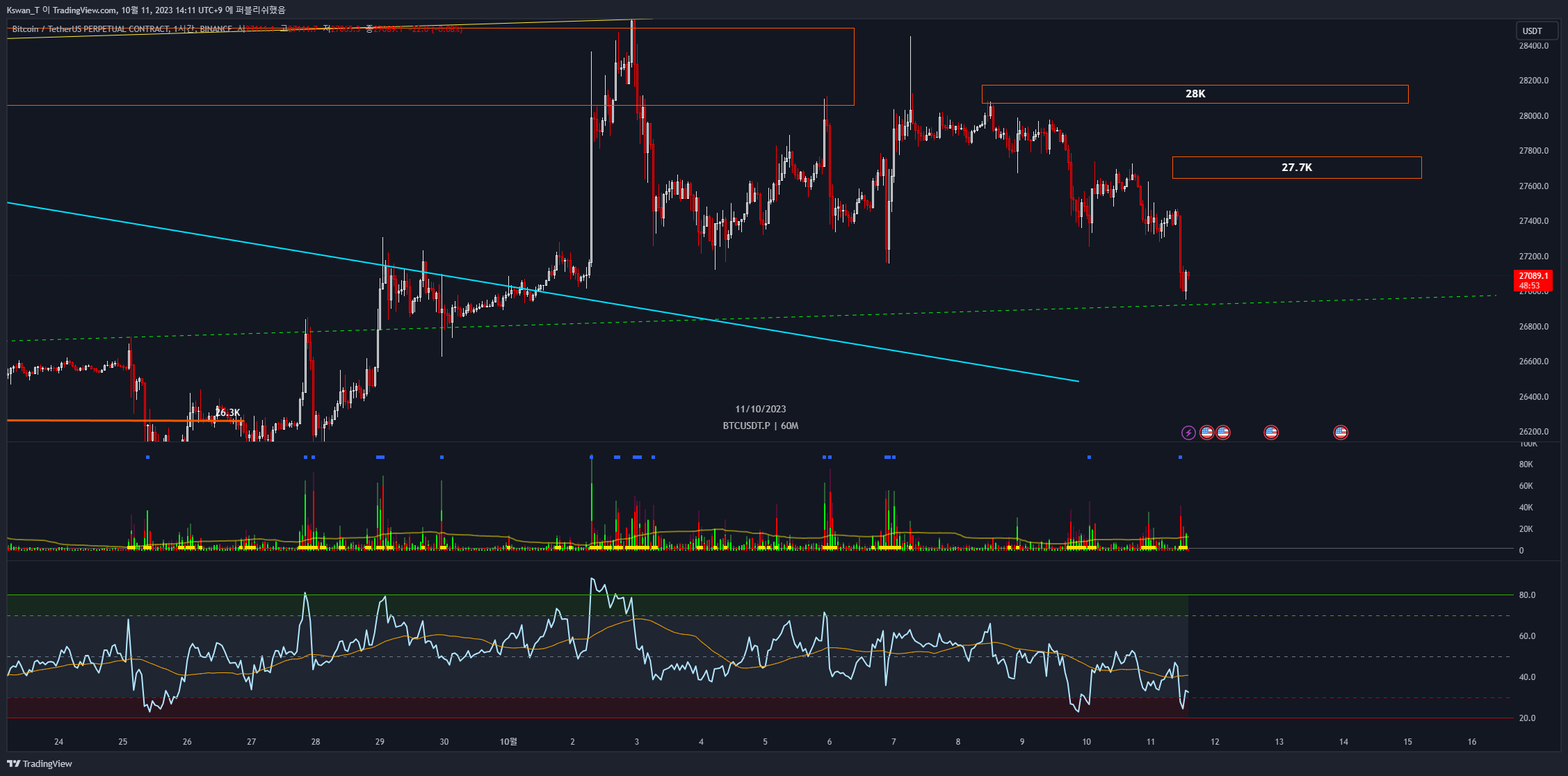Screen dimensions: 1568x776
Task: Click the BTCUSDT.P | 60M text
Action: coord(761,426)
